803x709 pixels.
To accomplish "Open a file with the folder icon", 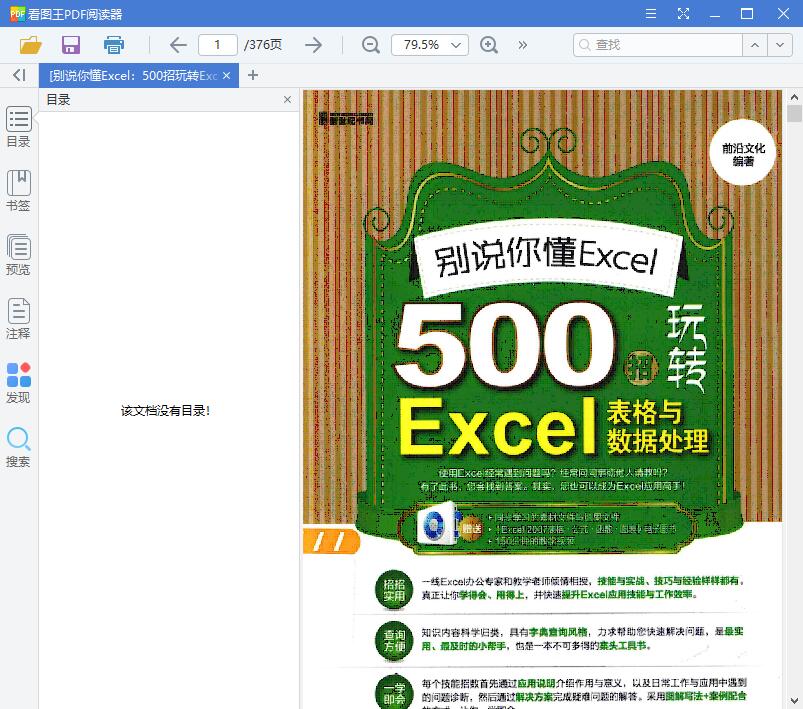I will pyautogui.click(x=31, y=45).
